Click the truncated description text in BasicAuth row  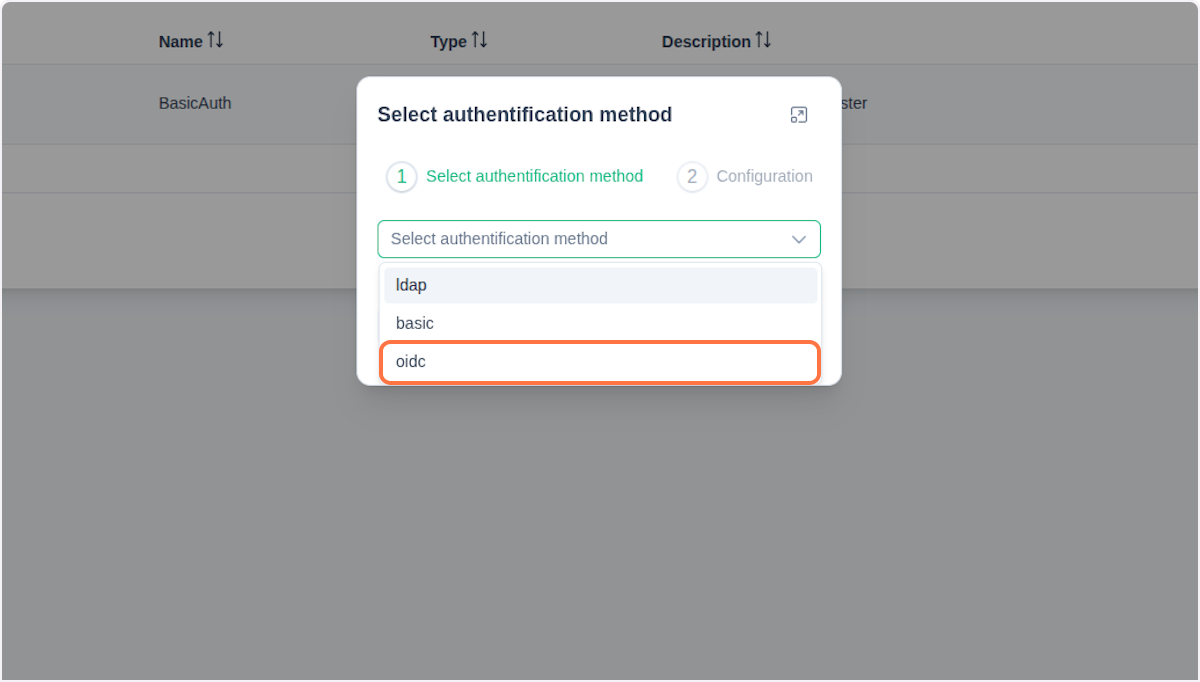(x=854, y=103)
